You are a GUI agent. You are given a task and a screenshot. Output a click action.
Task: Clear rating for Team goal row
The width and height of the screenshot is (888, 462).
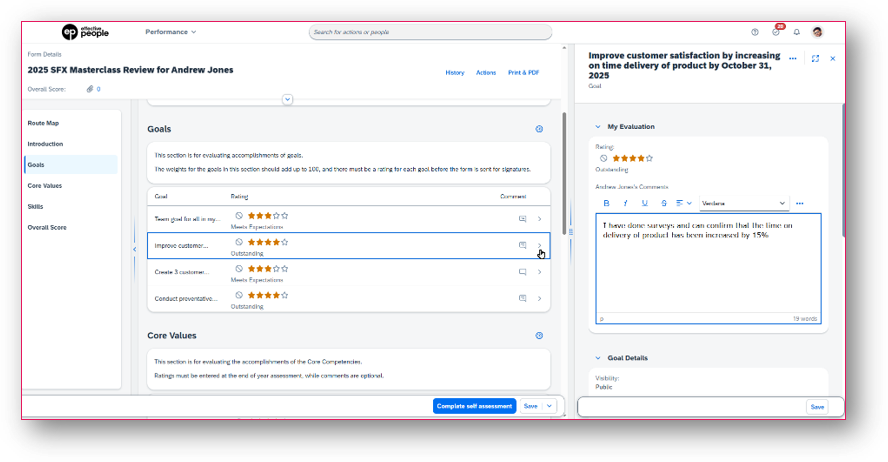(x=239, y=216)
